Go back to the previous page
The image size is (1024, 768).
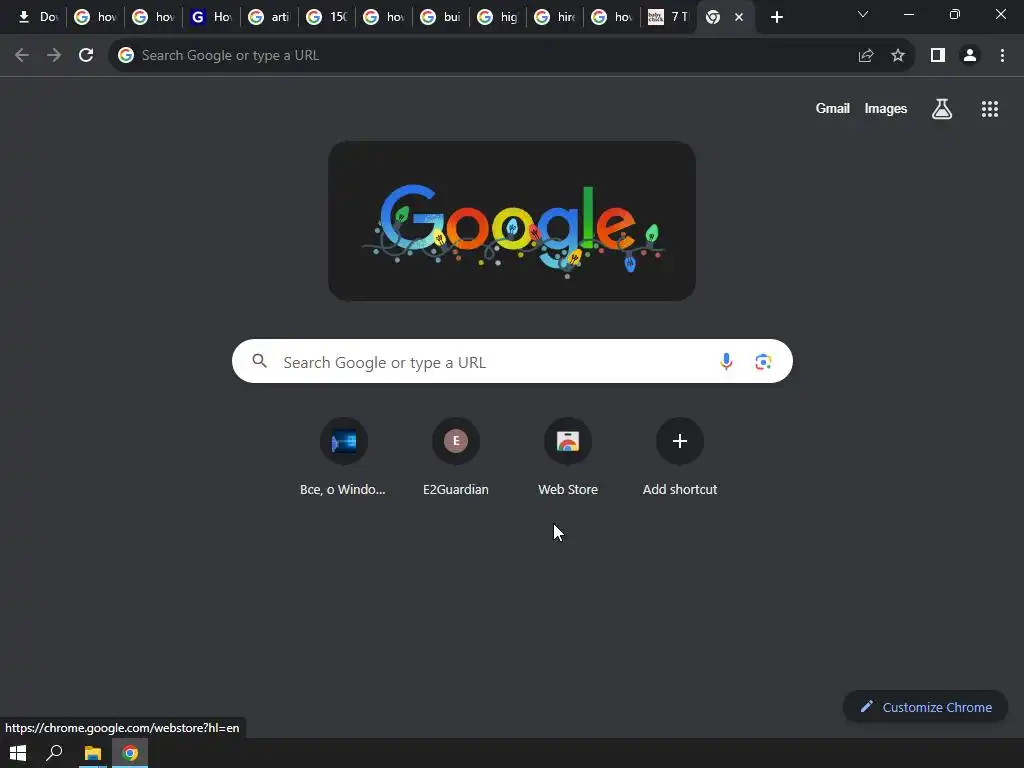(x=22, y=56)
